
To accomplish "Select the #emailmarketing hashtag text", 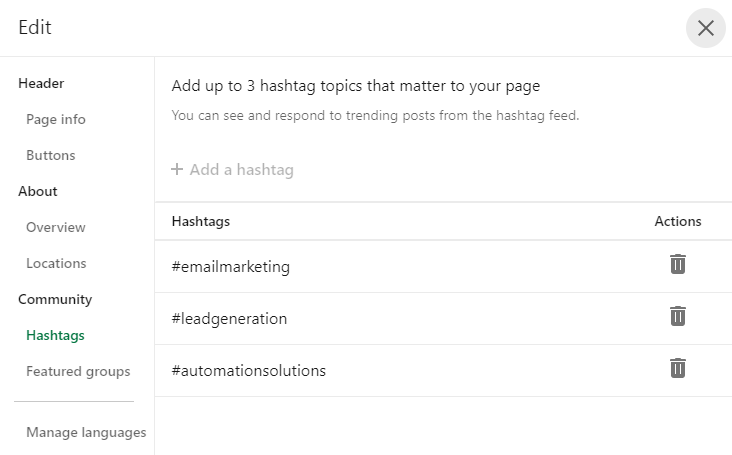I will tap(231, 267).
